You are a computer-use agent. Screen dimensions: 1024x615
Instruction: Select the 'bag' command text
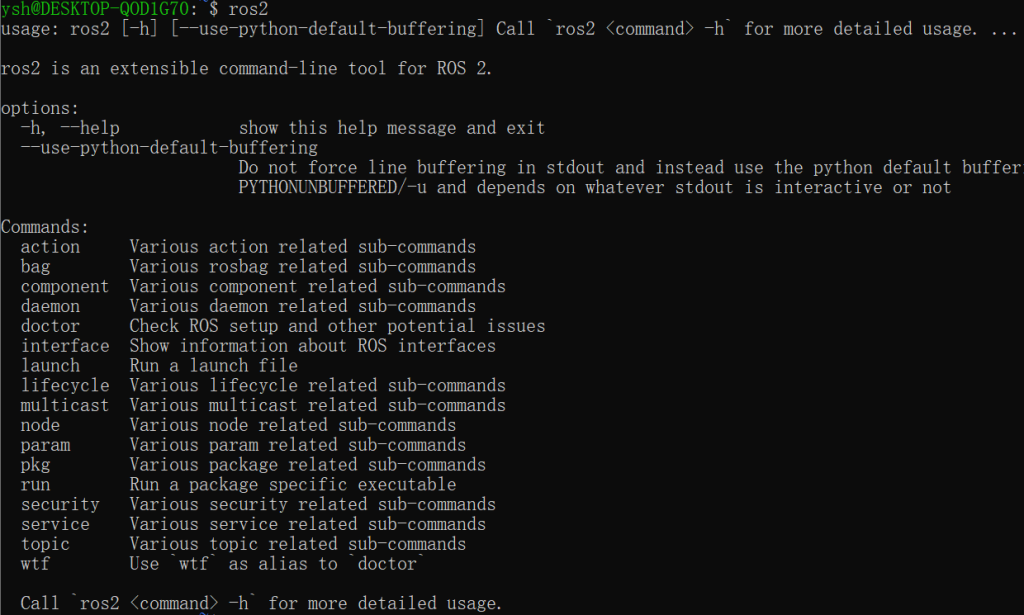click(35, 267)
